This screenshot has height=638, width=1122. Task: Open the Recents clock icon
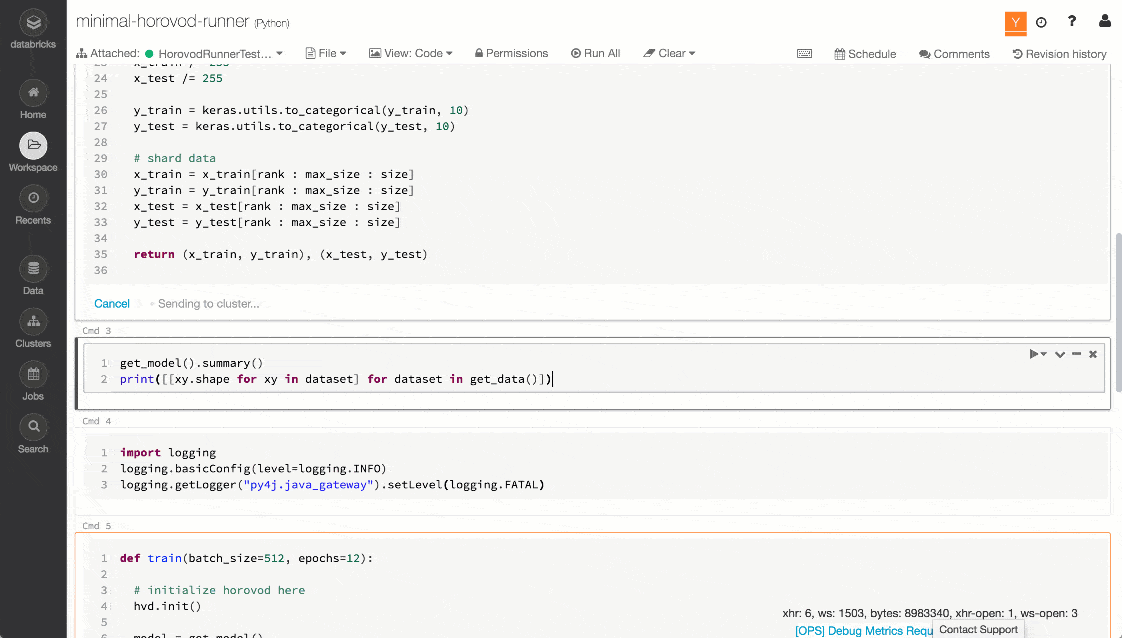tap(33, 198)
